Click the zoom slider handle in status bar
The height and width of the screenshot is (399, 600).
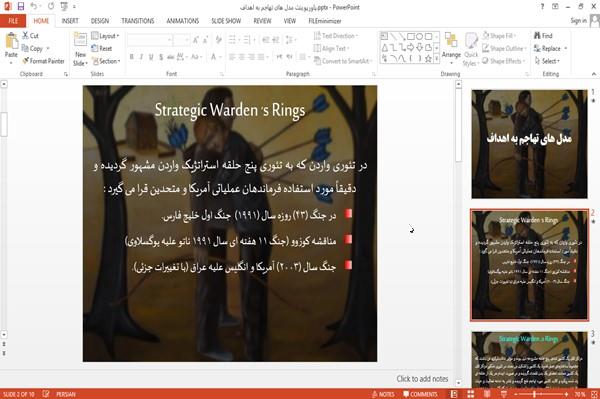(x=535, y=394)
